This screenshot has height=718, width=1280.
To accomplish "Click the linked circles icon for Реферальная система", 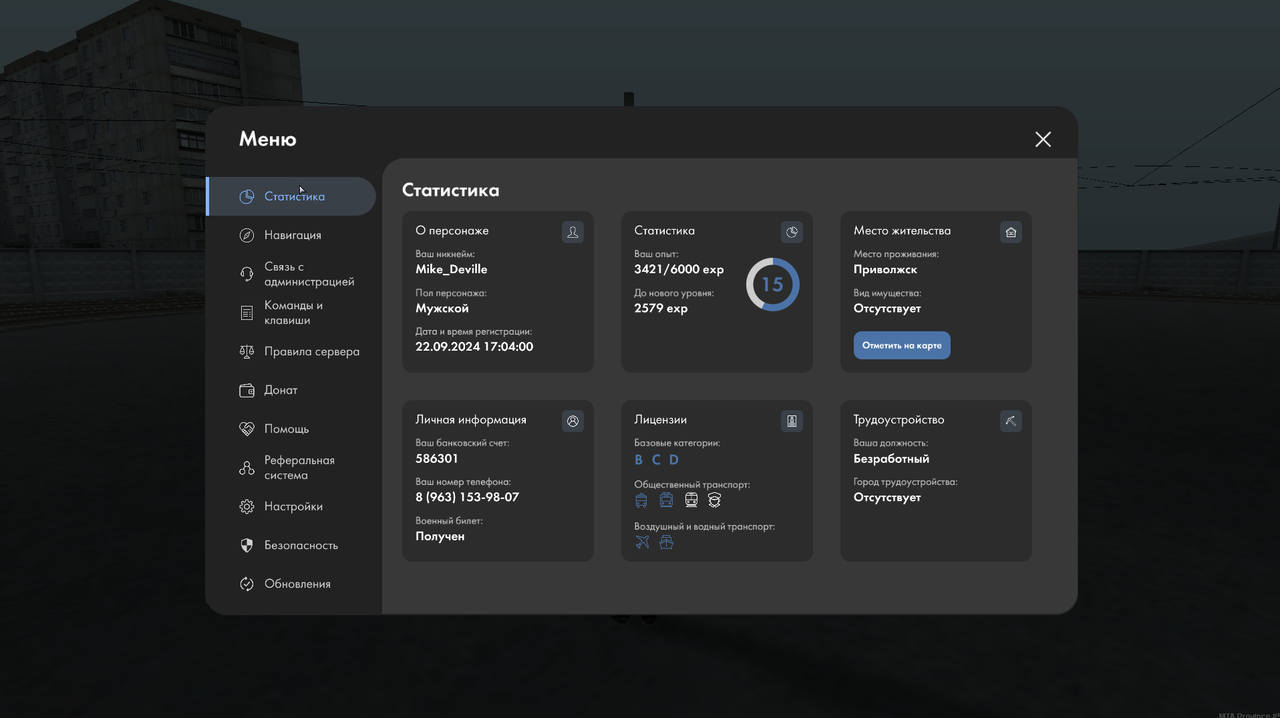I will (247, 468).
